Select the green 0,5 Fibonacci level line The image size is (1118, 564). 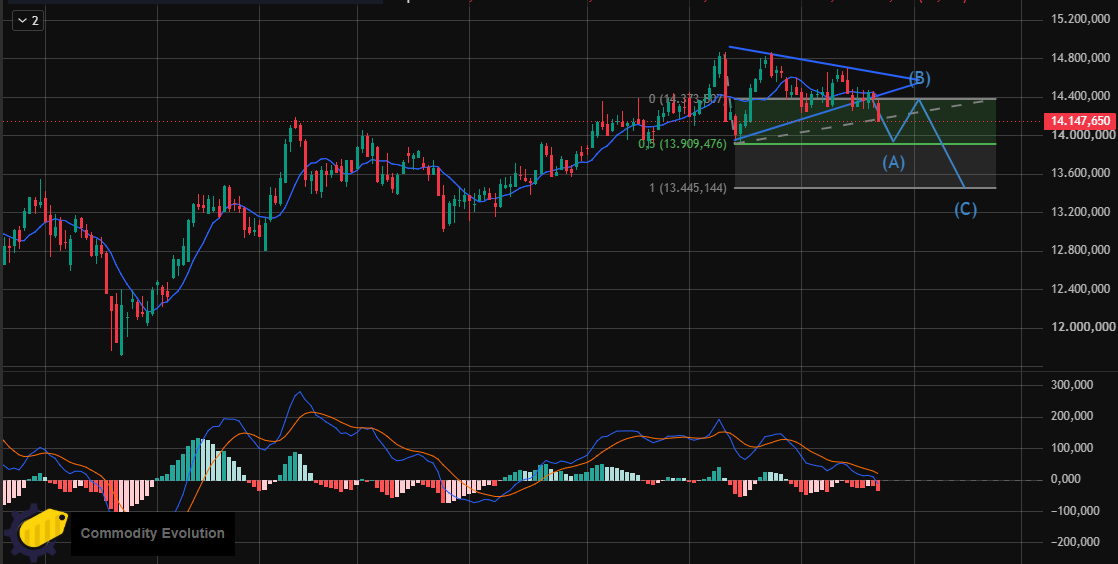(x=865, y=144)
